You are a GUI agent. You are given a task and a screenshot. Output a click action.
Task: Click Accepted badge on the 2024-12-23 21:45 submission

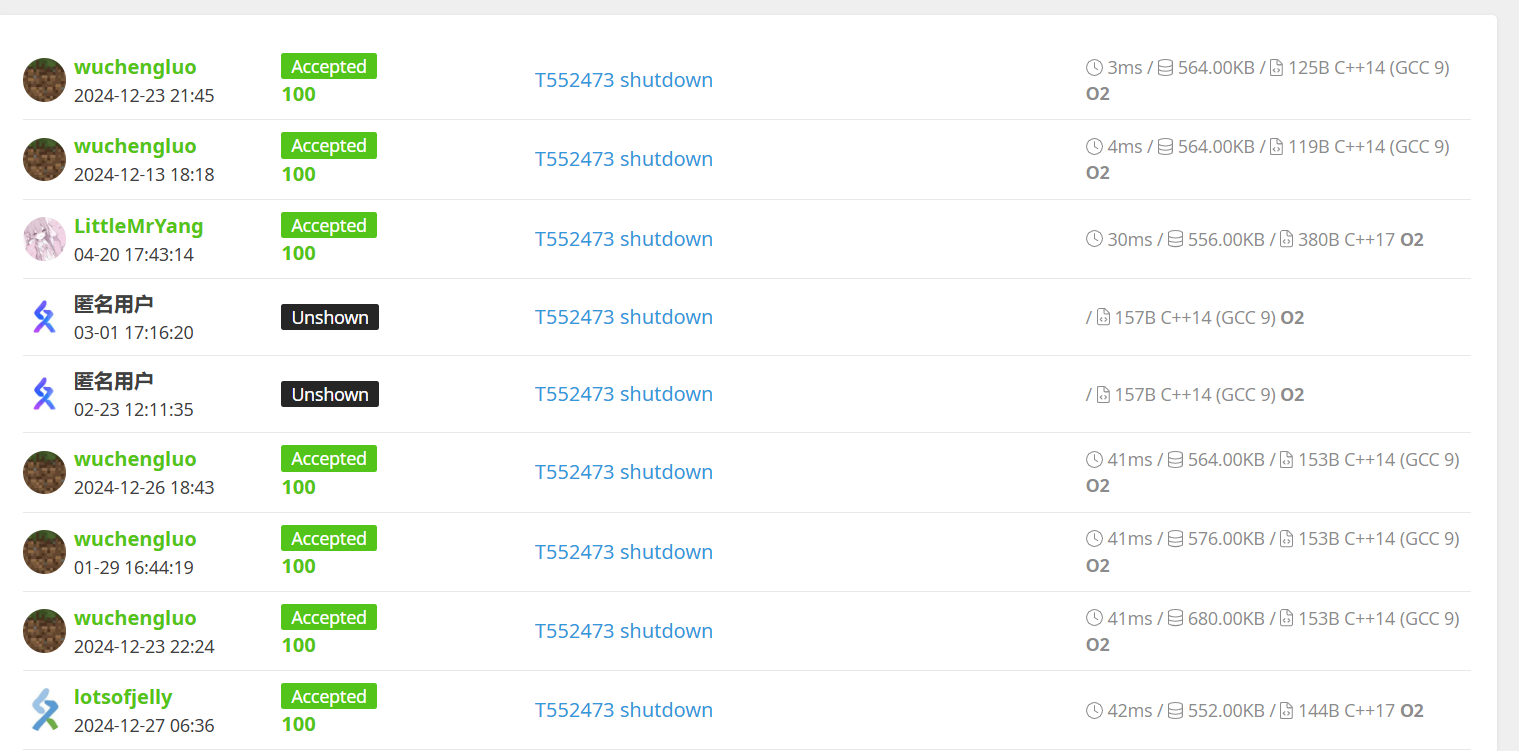click(329, 67)
